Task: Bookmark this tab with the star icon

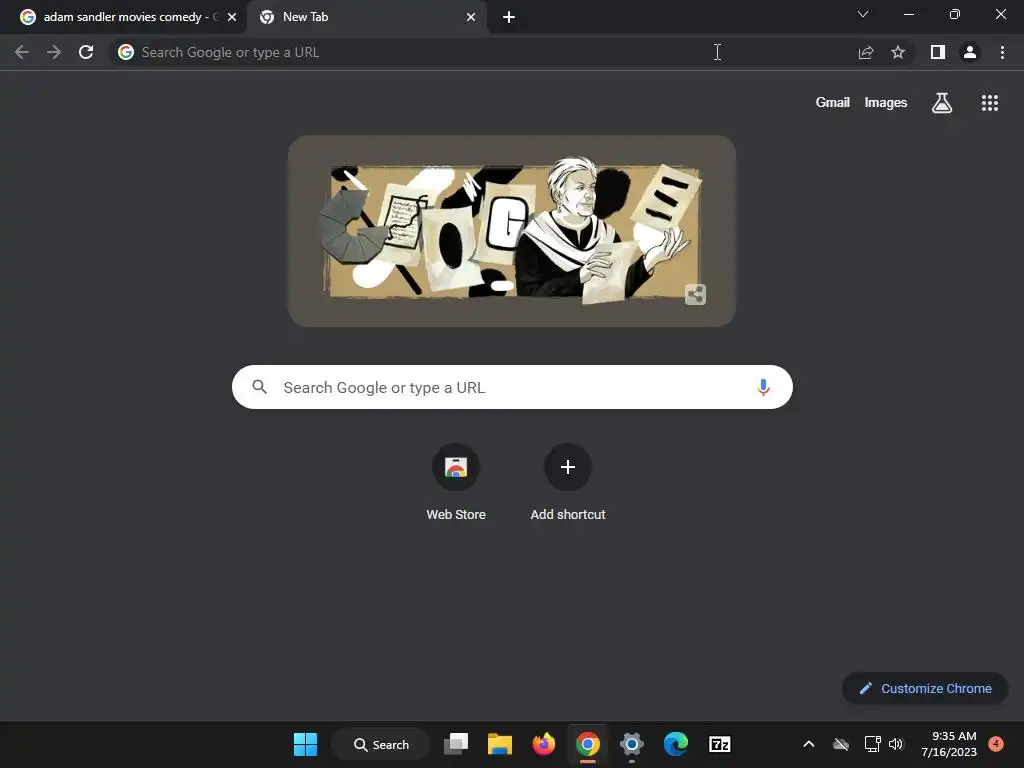Action: pyautogui.click(x=898, y=52)
